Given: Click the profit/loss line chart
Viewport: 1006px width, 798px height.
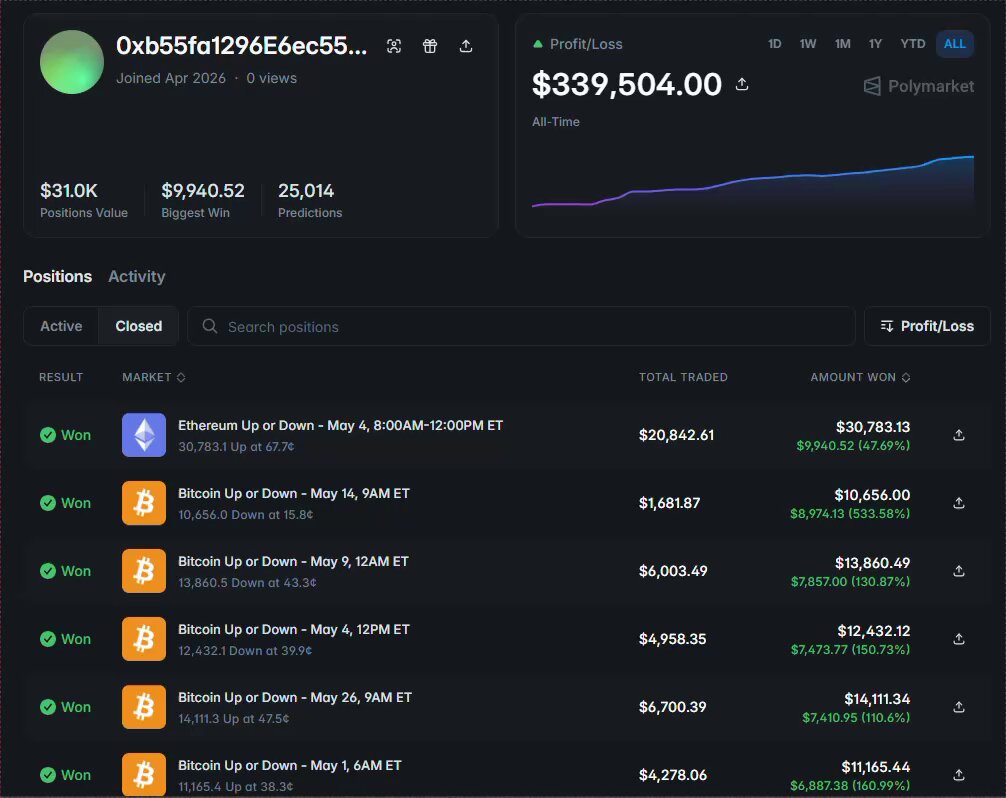Looking at the screenshot, I should [753, 183].
